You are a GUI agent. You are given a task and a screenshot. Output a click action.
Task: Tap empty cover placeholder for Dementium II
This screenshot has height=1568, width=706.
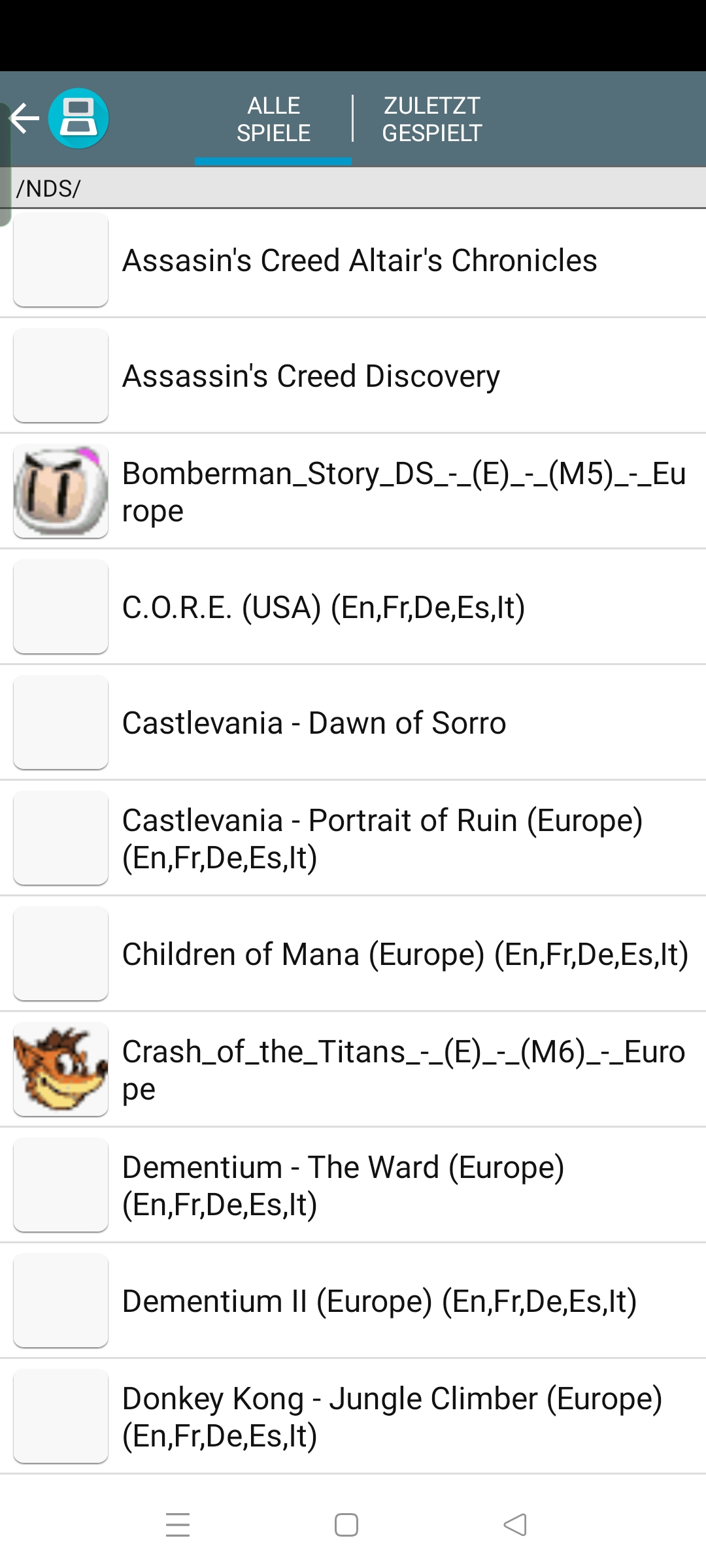[61, 1300]
